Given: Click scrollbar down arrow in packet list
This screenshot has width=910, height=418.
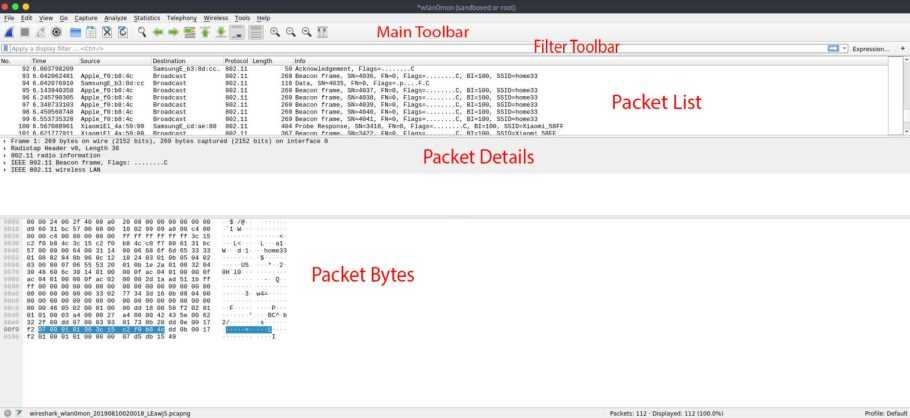Looking at the screenshot, I should point(905,132).
